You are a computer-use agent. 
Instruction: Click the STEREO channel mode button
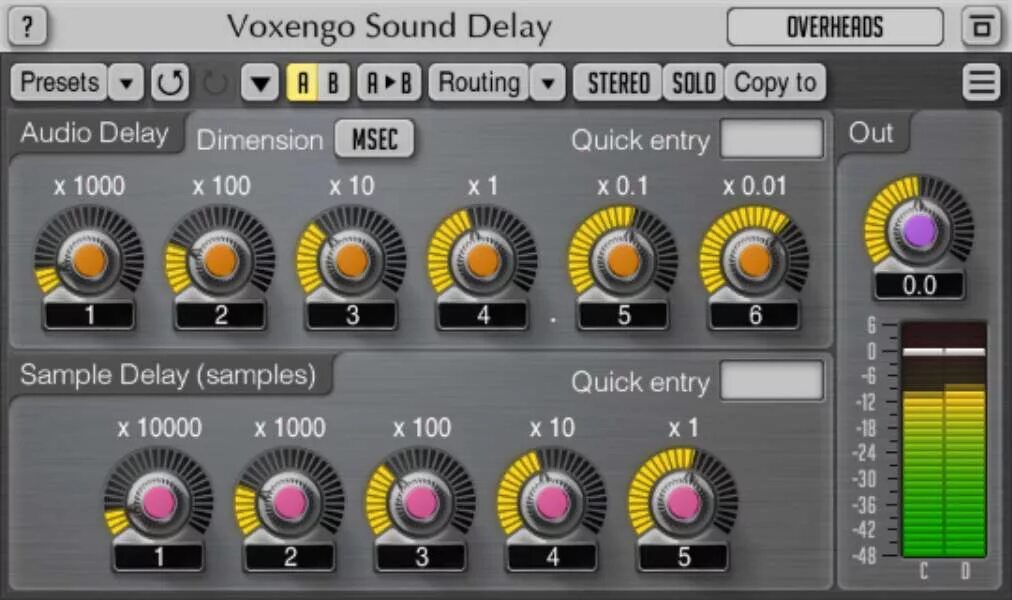618,83
